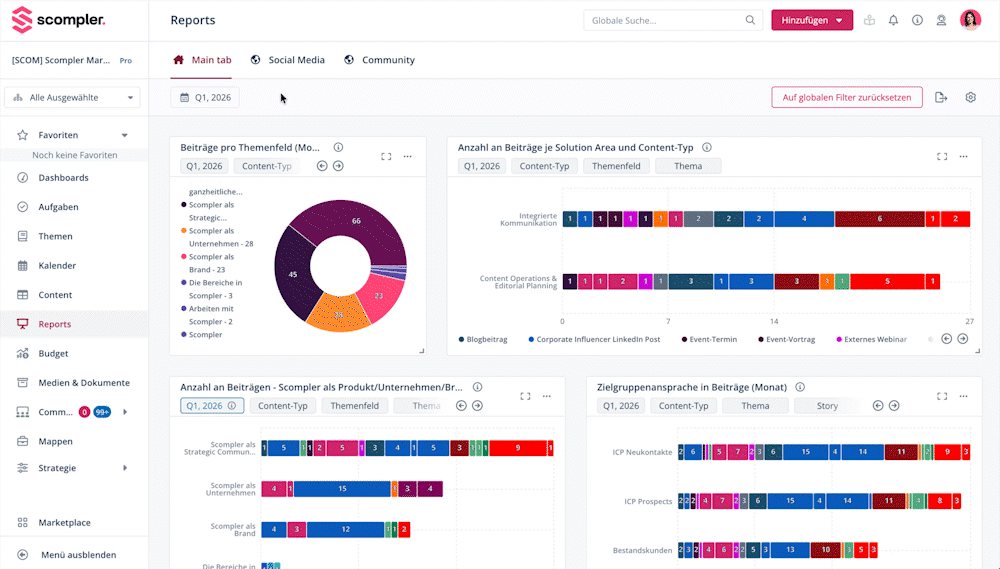Show previous filters in Beiträge pro Themenfeld widget
This screenshot has height=569, width=1000.
(x=322, y=166)
